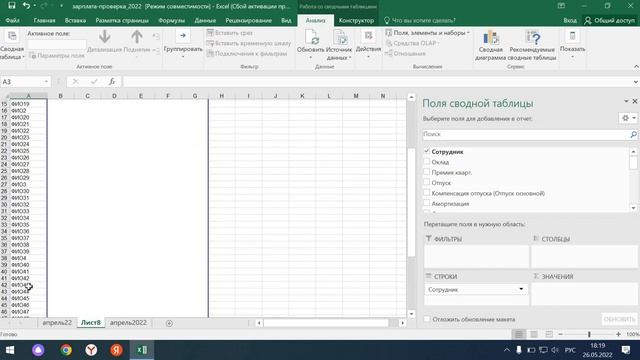The height and width of the screenshot is (360, 640).
Task: Open Excel from the taskbar
Action: click(x=142, y=350)
